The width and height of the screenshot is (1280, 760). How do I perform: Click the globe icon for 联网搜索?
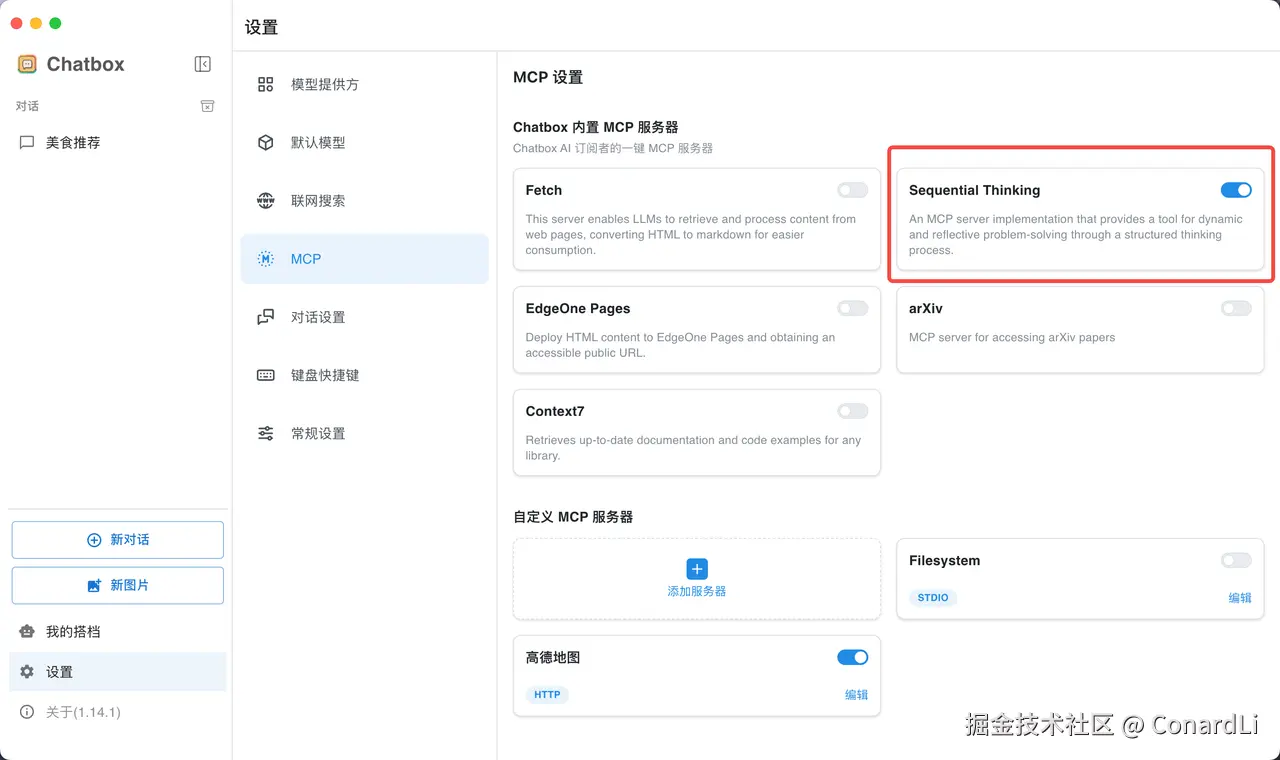[265, 201]
